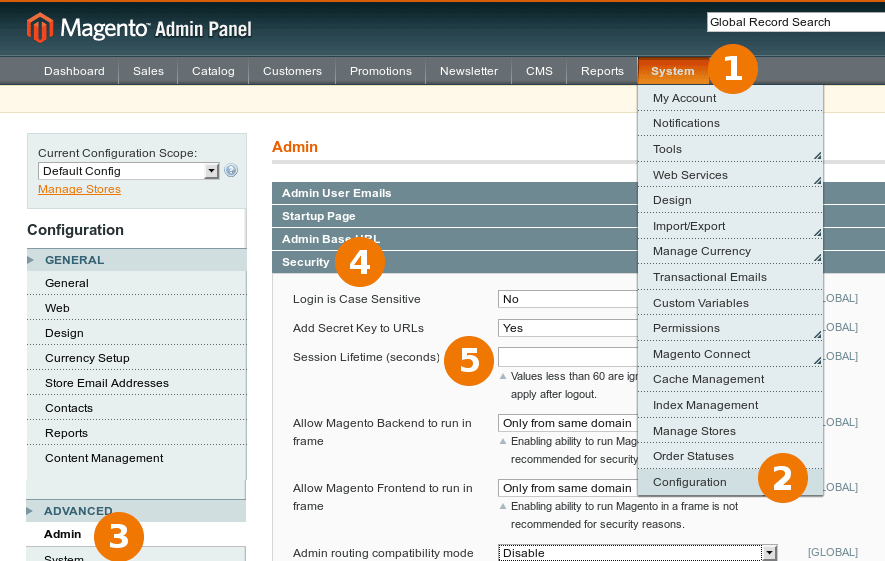
Task: Open the Default Config scope dropdown
Action: click(x=129, y=171)
